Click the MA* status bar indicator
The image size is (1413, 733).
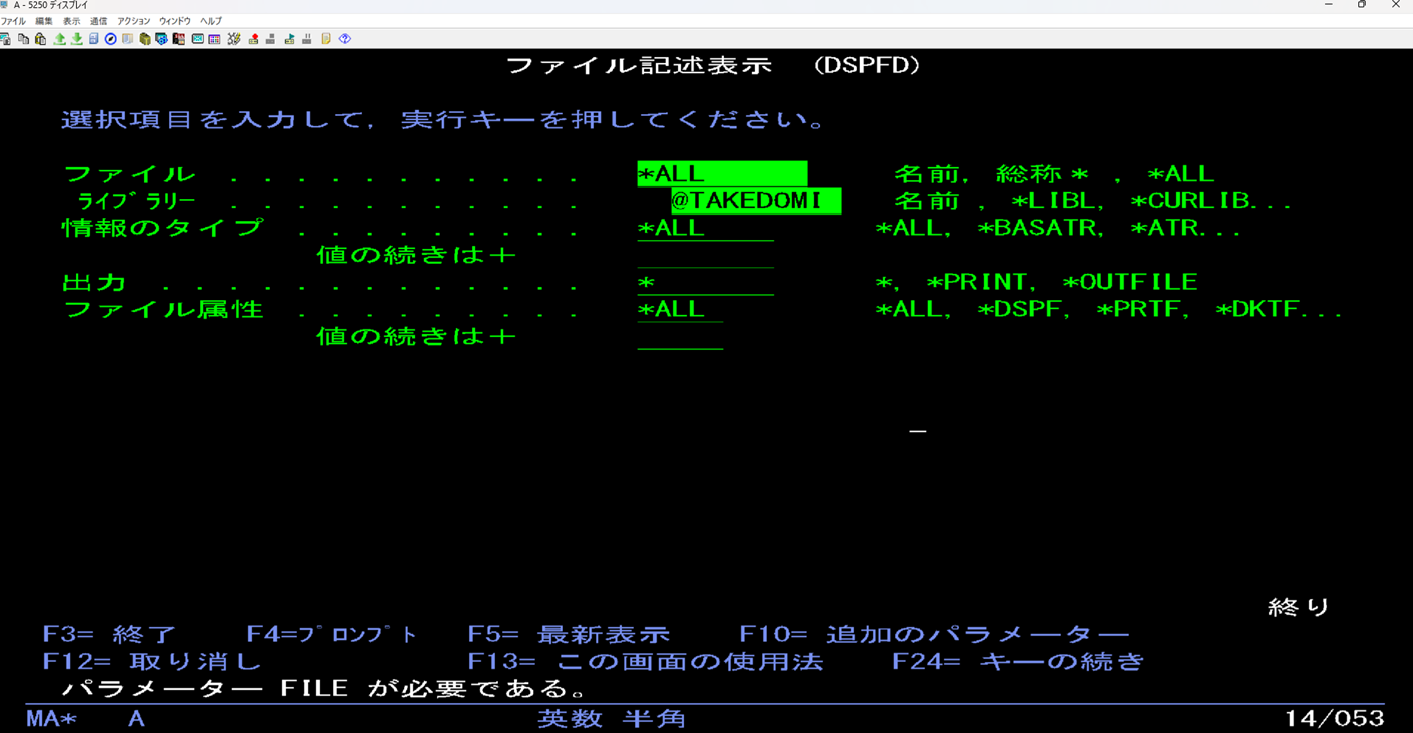click(51, 718)
